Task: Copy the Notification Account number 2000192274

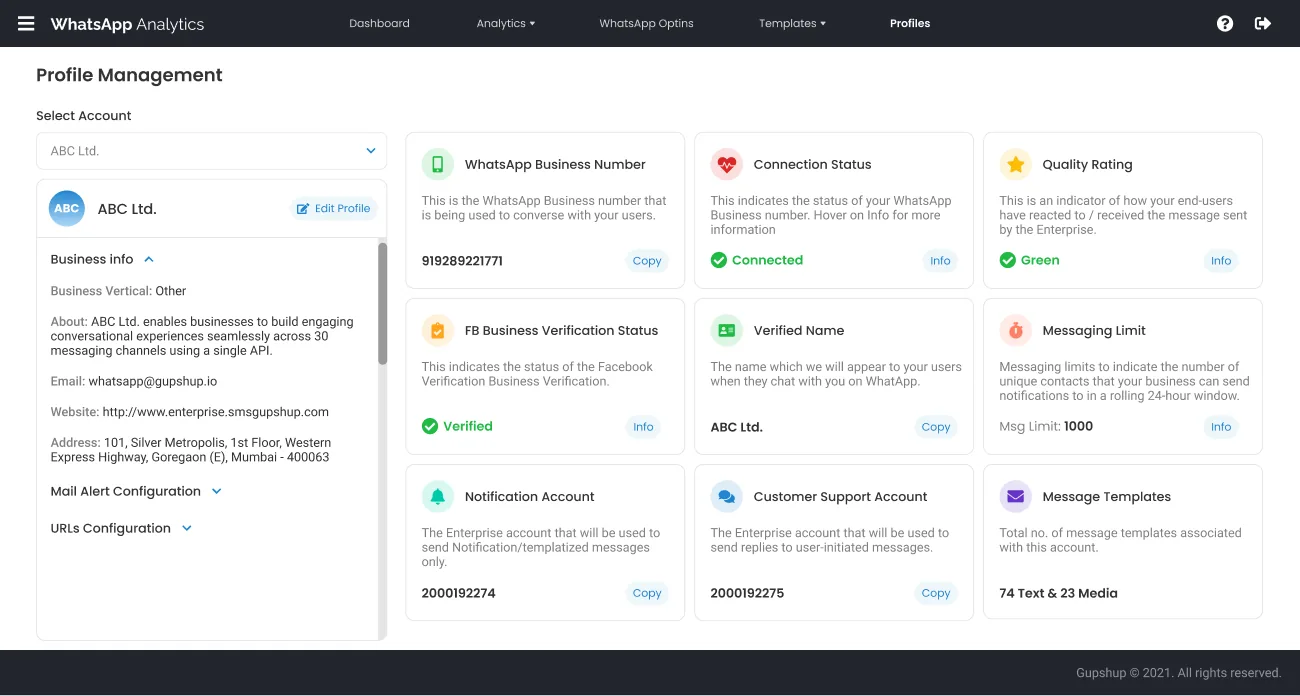Action: pyautogui.click(x=647, y=593)
